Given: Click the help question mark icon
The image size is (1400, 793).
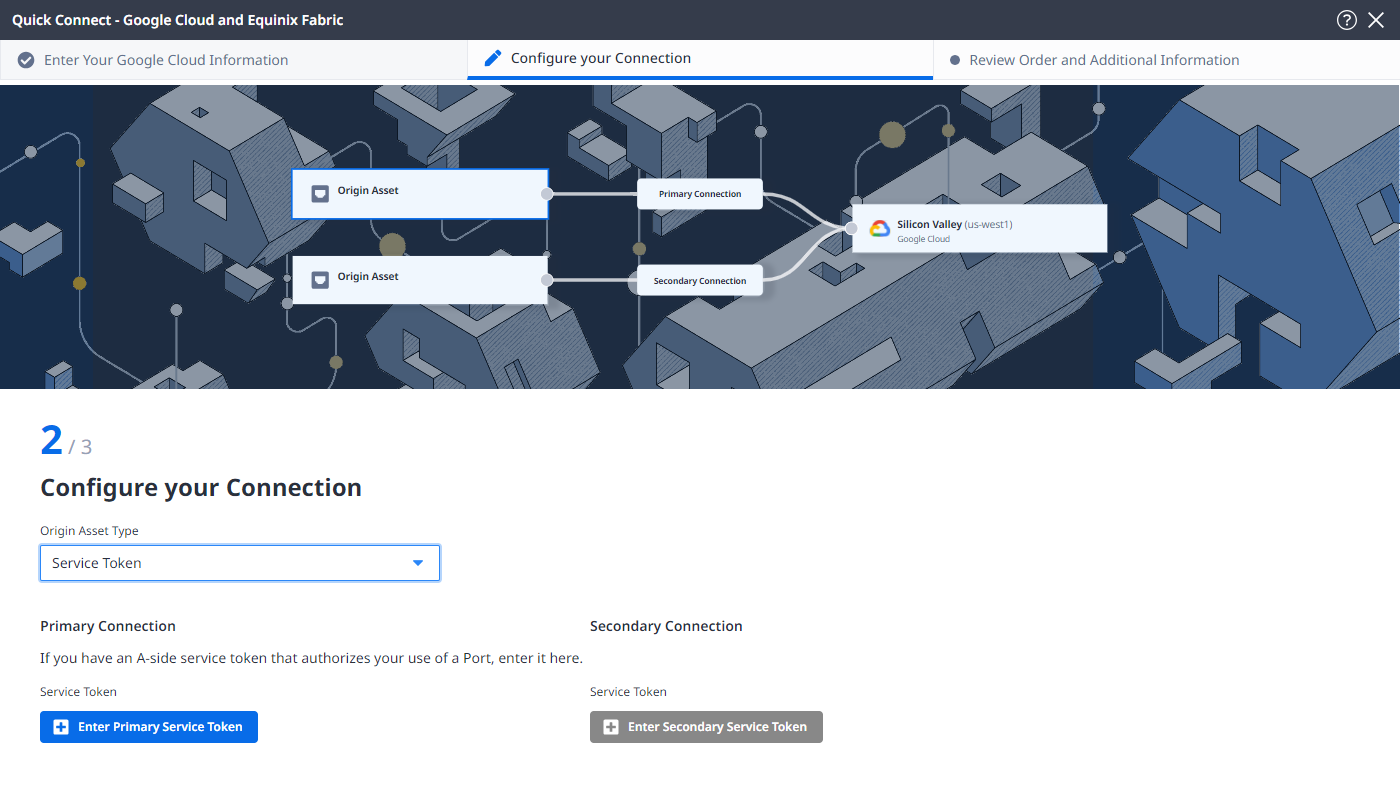Looking at the screenshot, I should (x=1346, y=20).
